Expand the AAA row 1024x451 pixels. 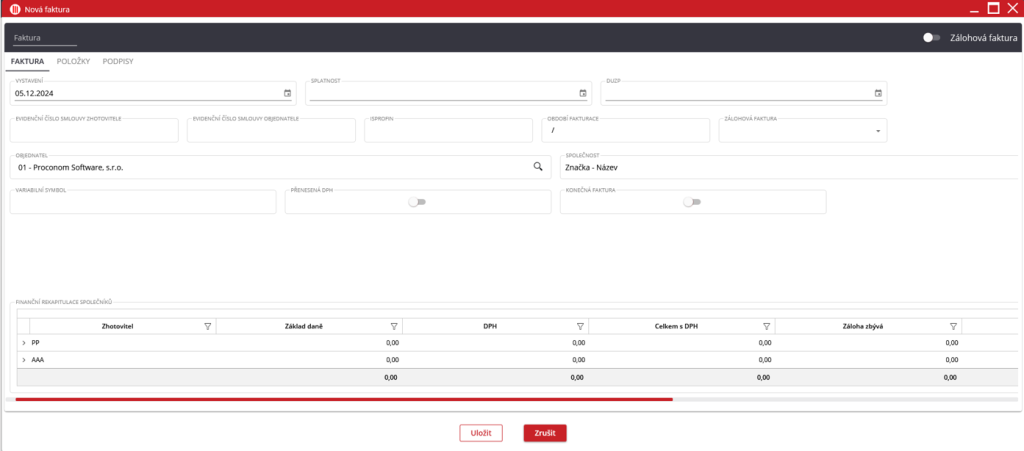pyautogui.click(x=23, y=360)
